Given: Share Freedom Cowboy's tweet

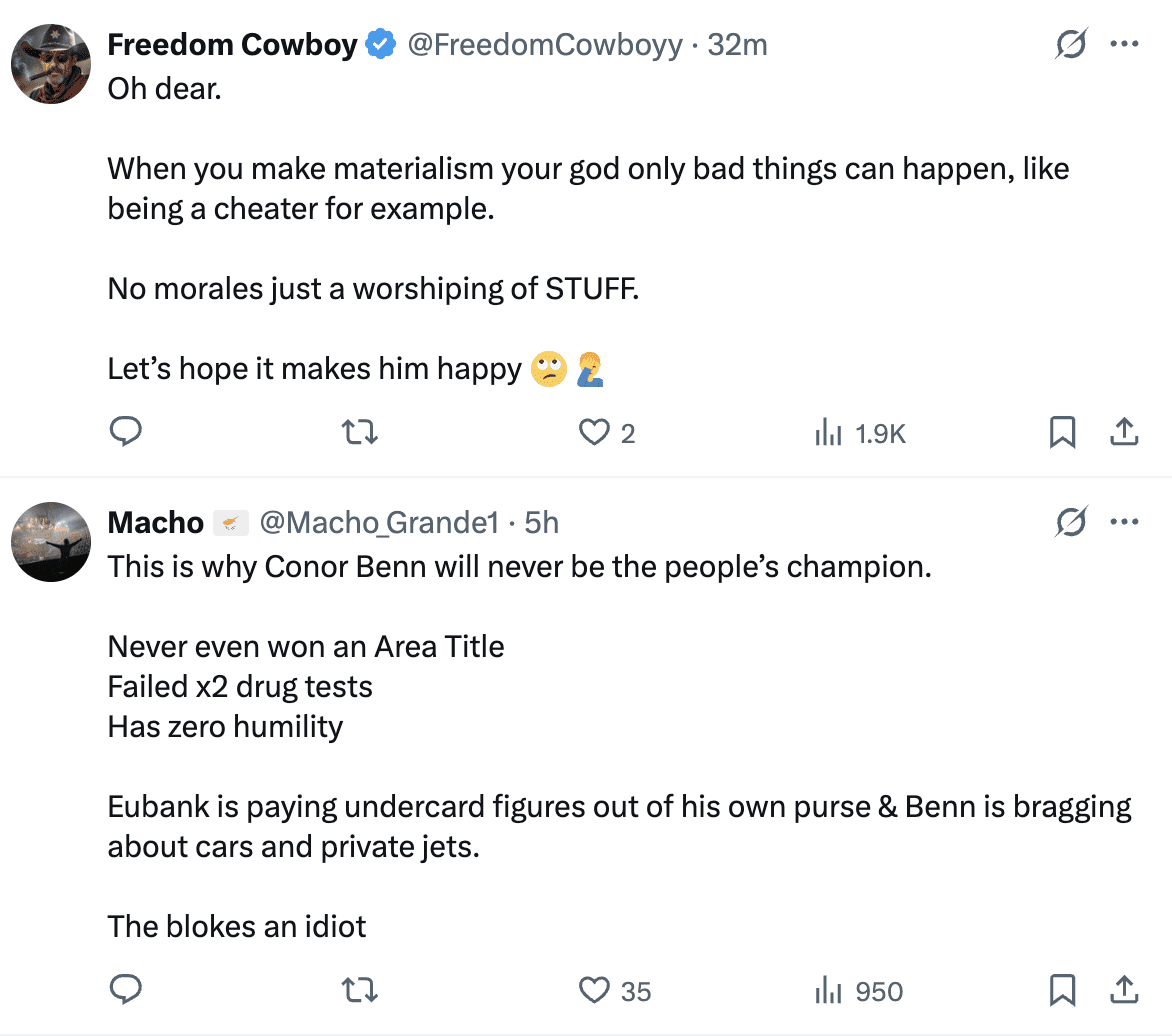Looking at the screenshot, I should point(1123,432).
